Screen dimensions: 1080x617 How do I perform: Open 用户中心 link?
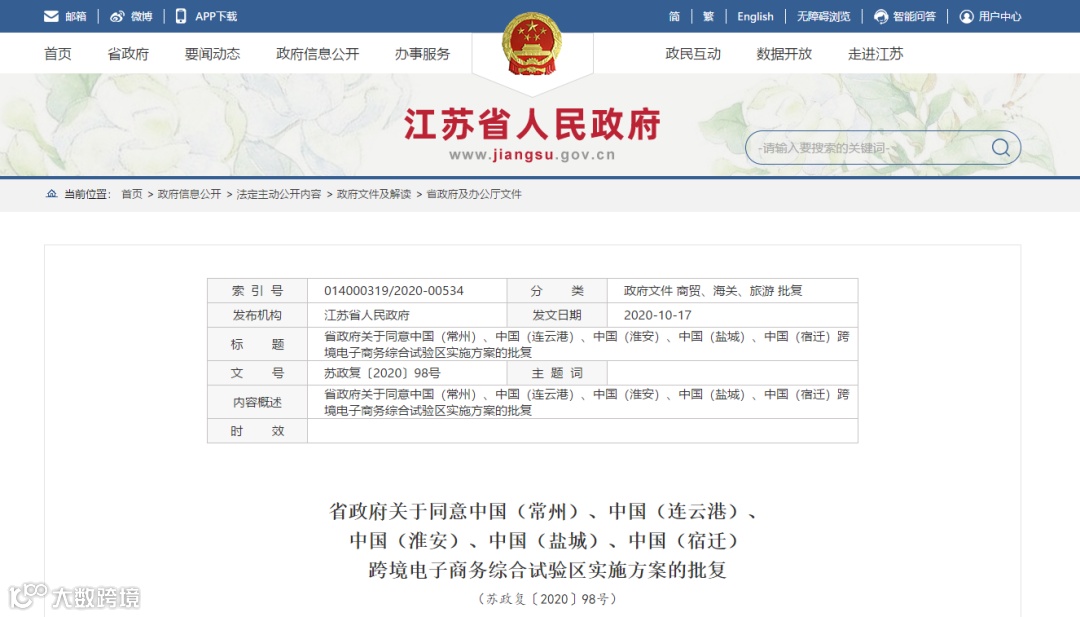pos(999,17)
